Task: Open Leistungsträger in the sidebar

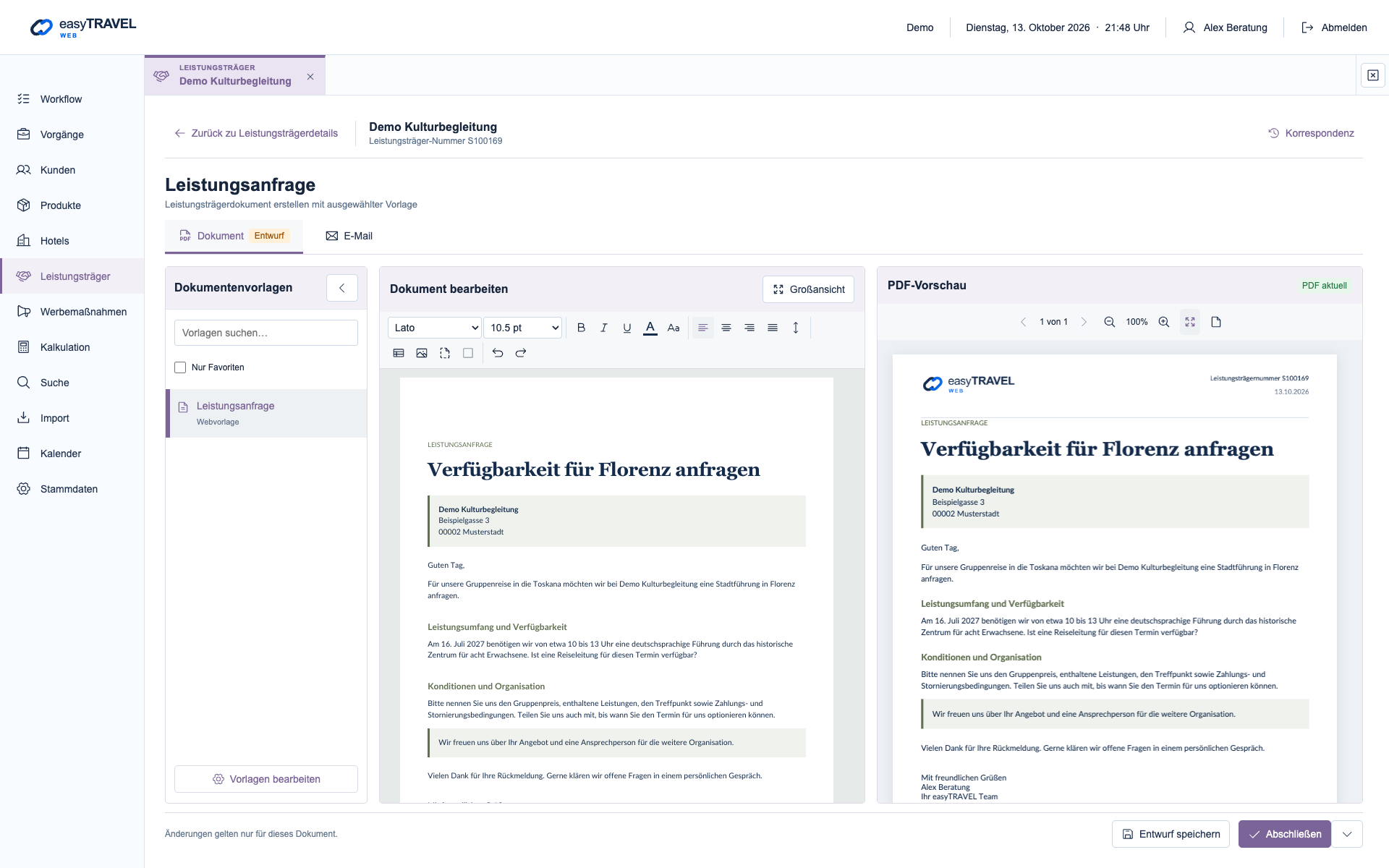Action: (72, 276)
